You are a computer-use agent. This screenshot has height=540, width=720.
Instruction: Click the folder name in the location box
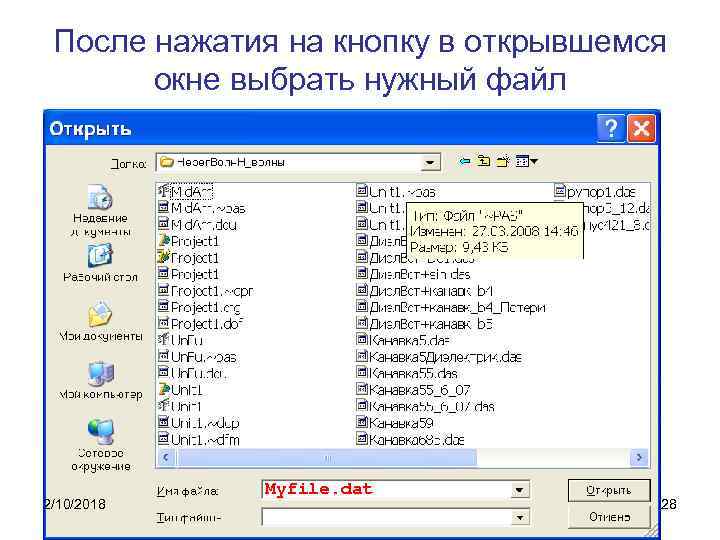tap(231, 162)
